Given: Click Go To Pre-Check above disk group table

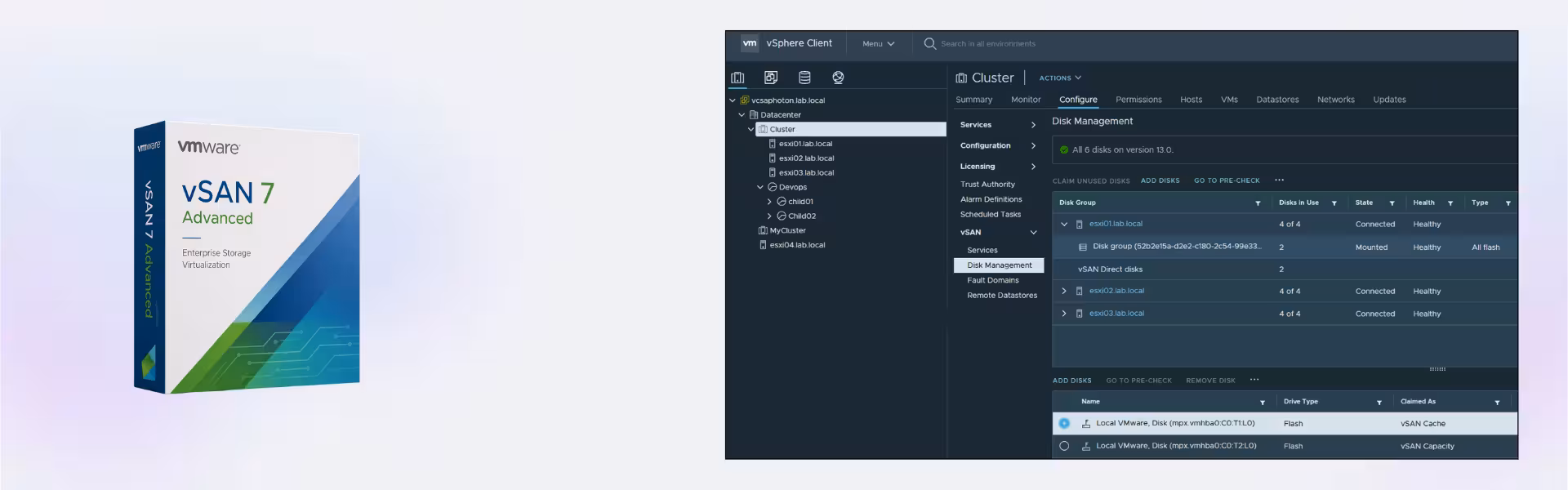Looking at the screenshot, I should tap(1227, 180).
